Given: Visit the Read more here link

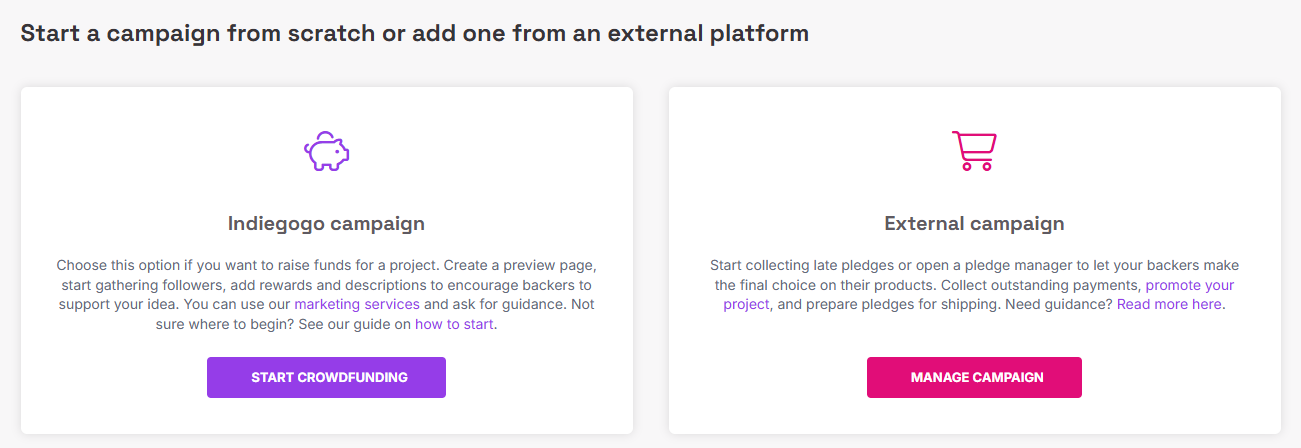Looking at the screenshot, I should [1169, 304].
